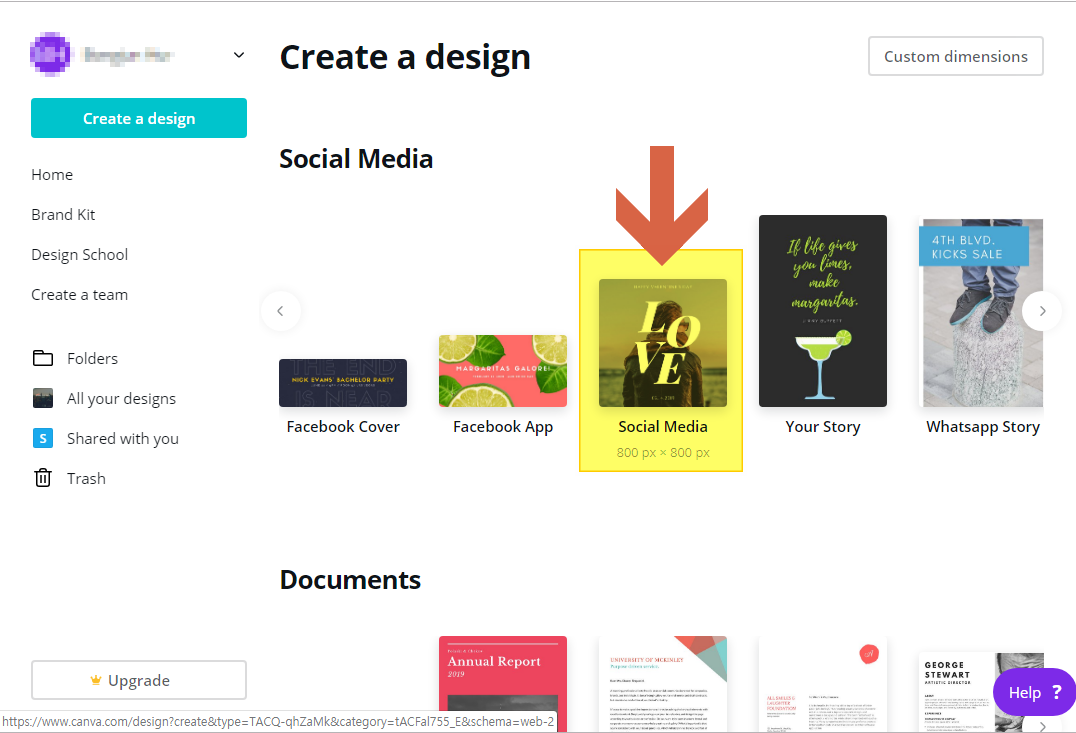Click the teal Create a design button
Image resolution: width=1076 pixels, height=733 pixels.
[x=139, y=118]
